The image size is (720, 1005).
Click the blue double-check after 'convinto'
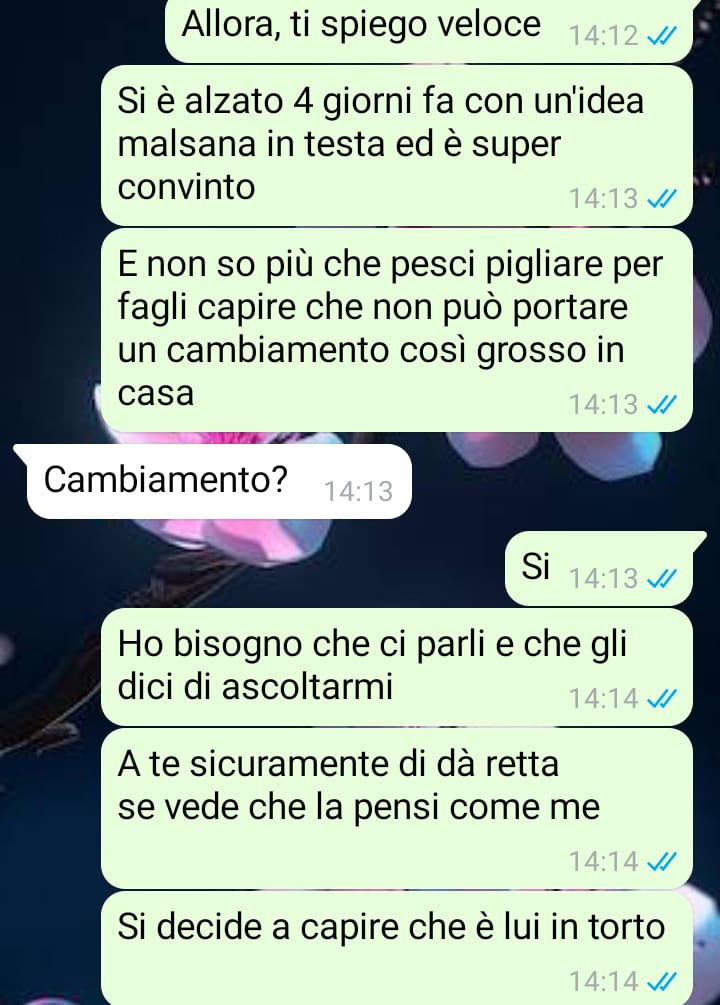pos(660,199)
